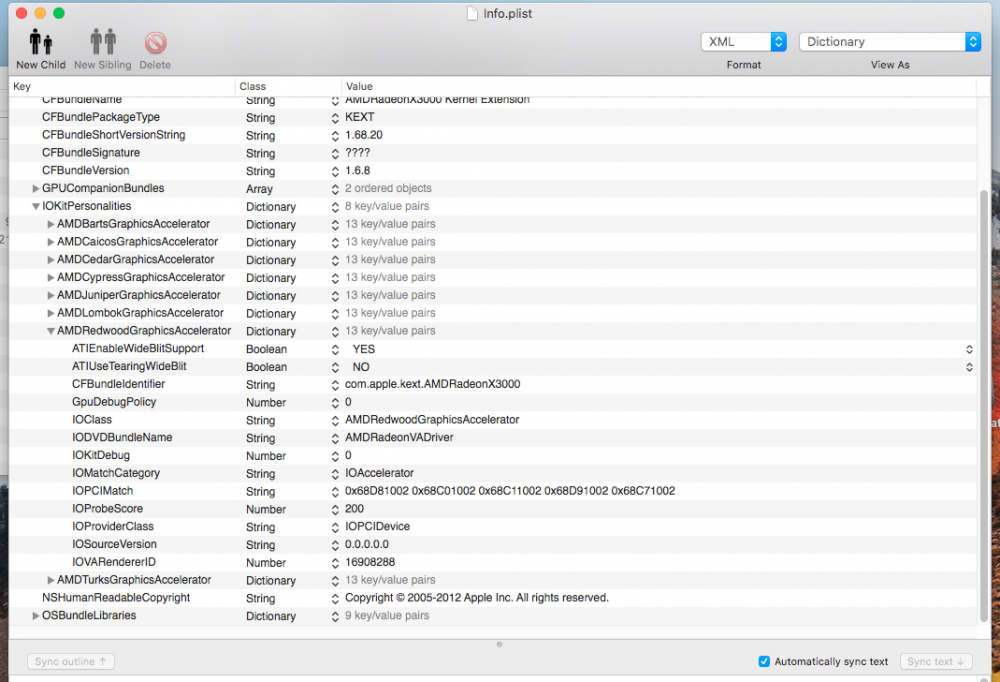Expand the OSBundleLibraries dictionary

(36, 616)
